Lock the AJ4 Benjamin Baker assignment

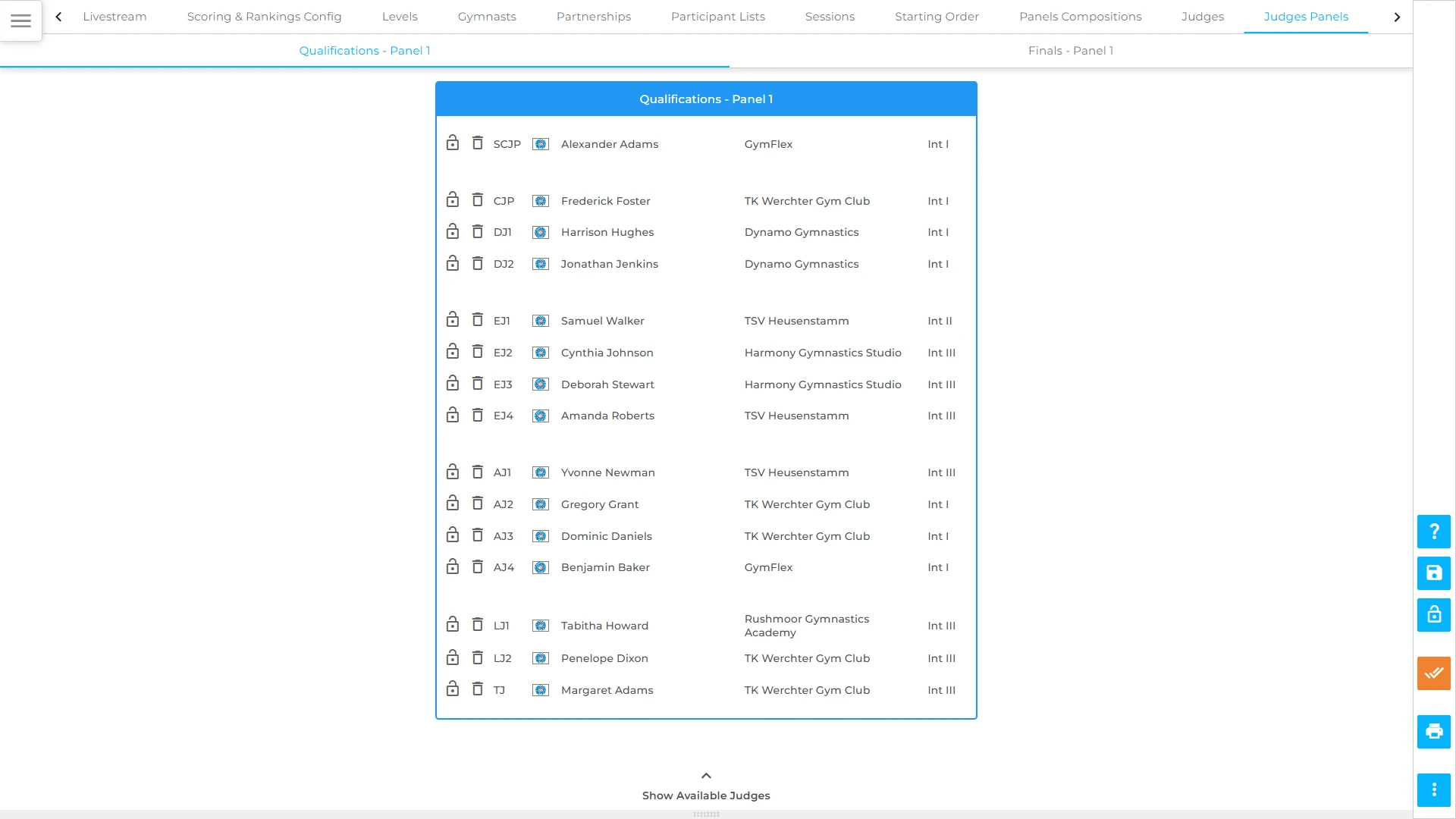pyautogui.click(x=453, y=566)
